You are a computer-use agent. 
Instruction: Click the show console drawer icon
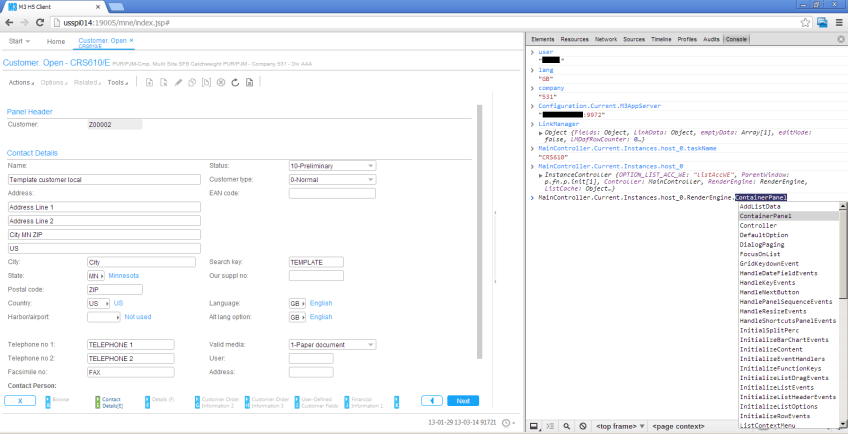point(550,426)
